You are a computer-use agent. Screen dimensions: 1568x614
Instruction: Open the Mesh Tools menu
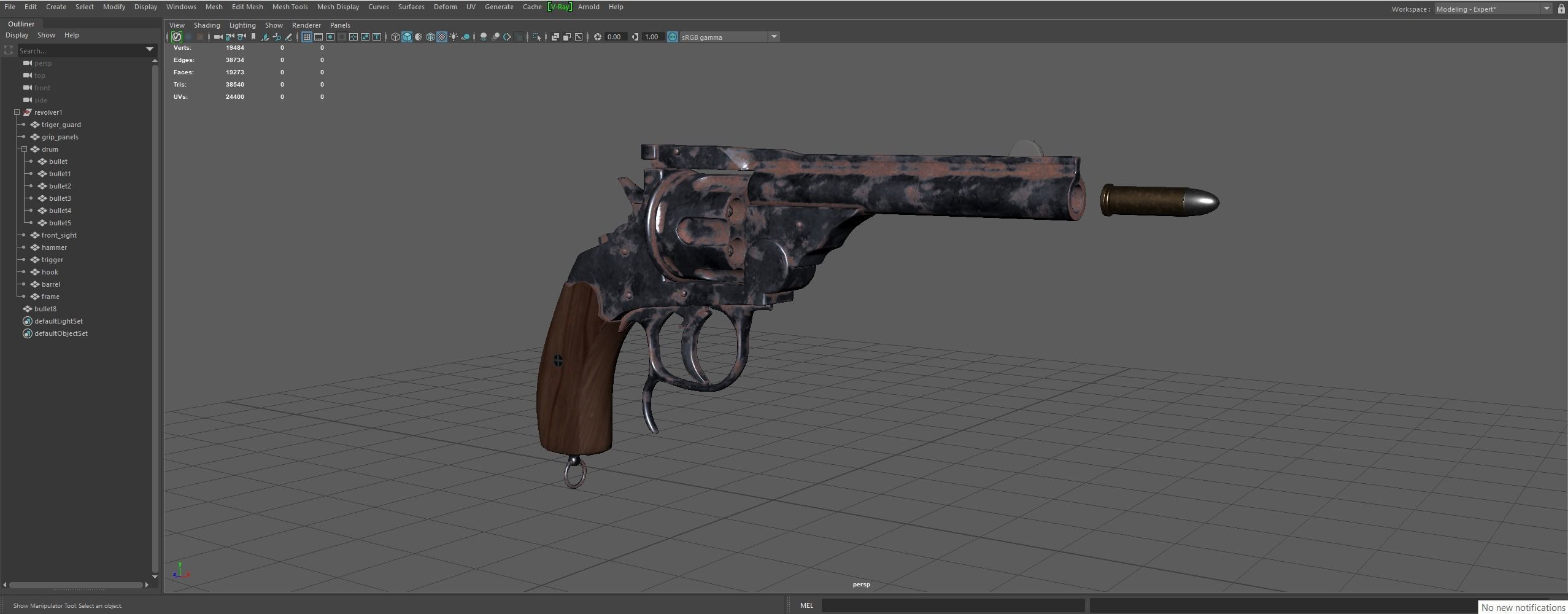(290, 7)
